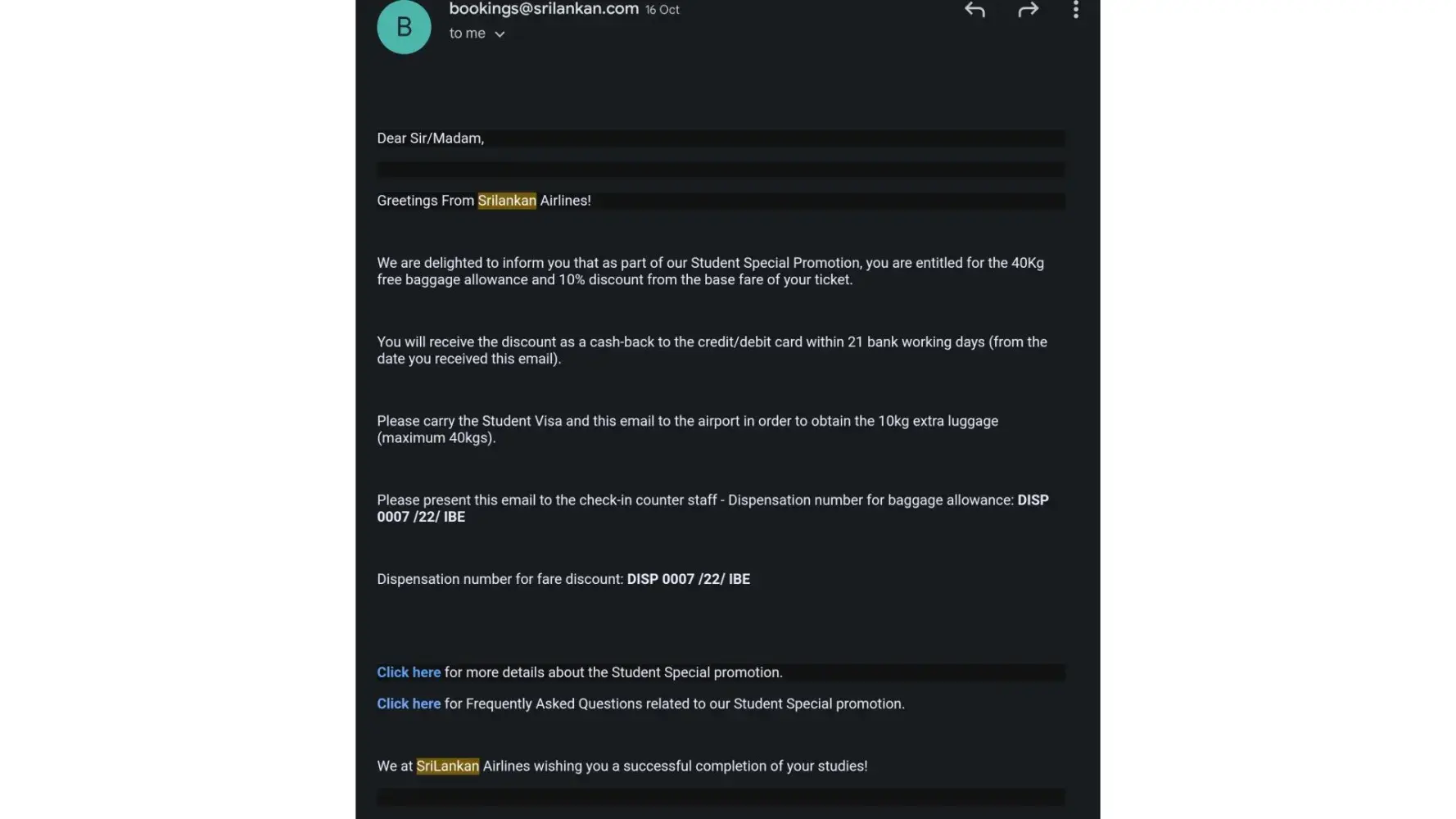Click bold fare discount code 'DISP 0007 /22/ IBE'
1456x819 pixels.
pos(688,579)
